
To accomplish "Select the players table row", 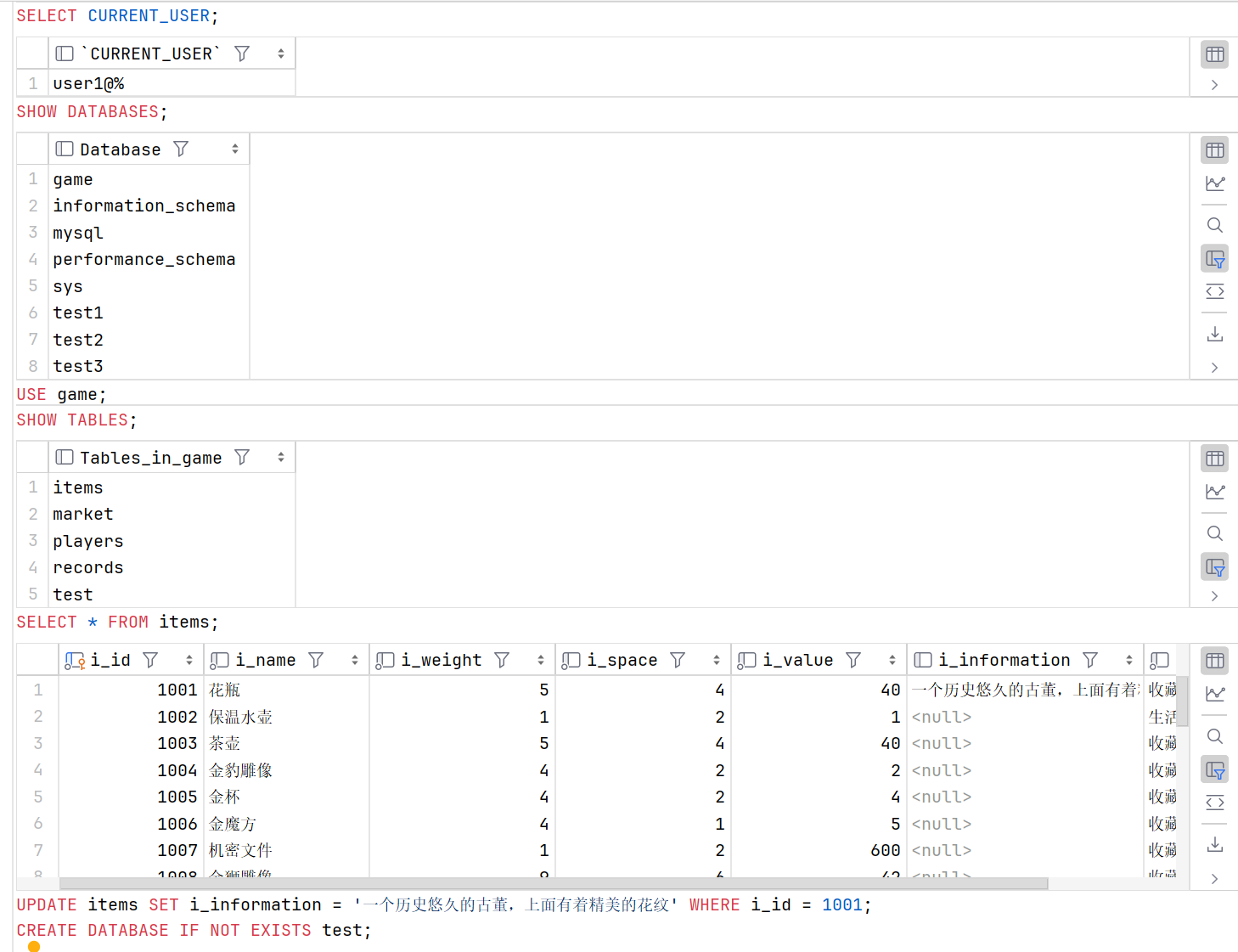I will pyautogui.click(x=172, y=541).
